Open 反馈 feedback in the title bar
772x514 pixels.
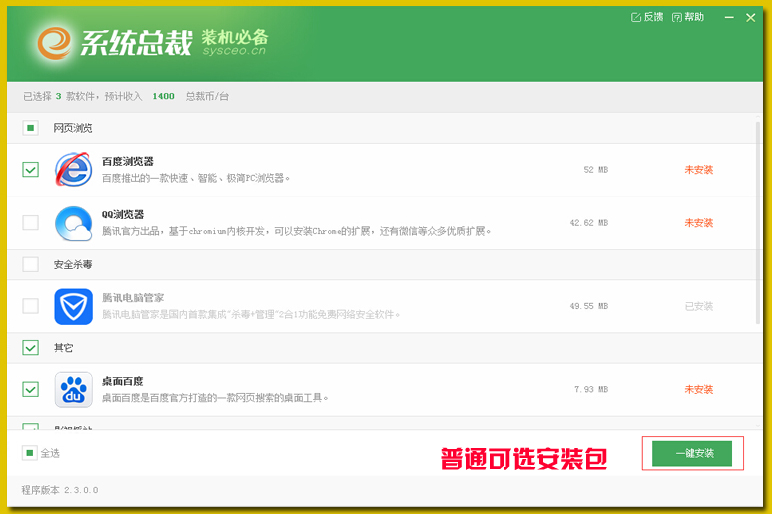tap(647, 17)
